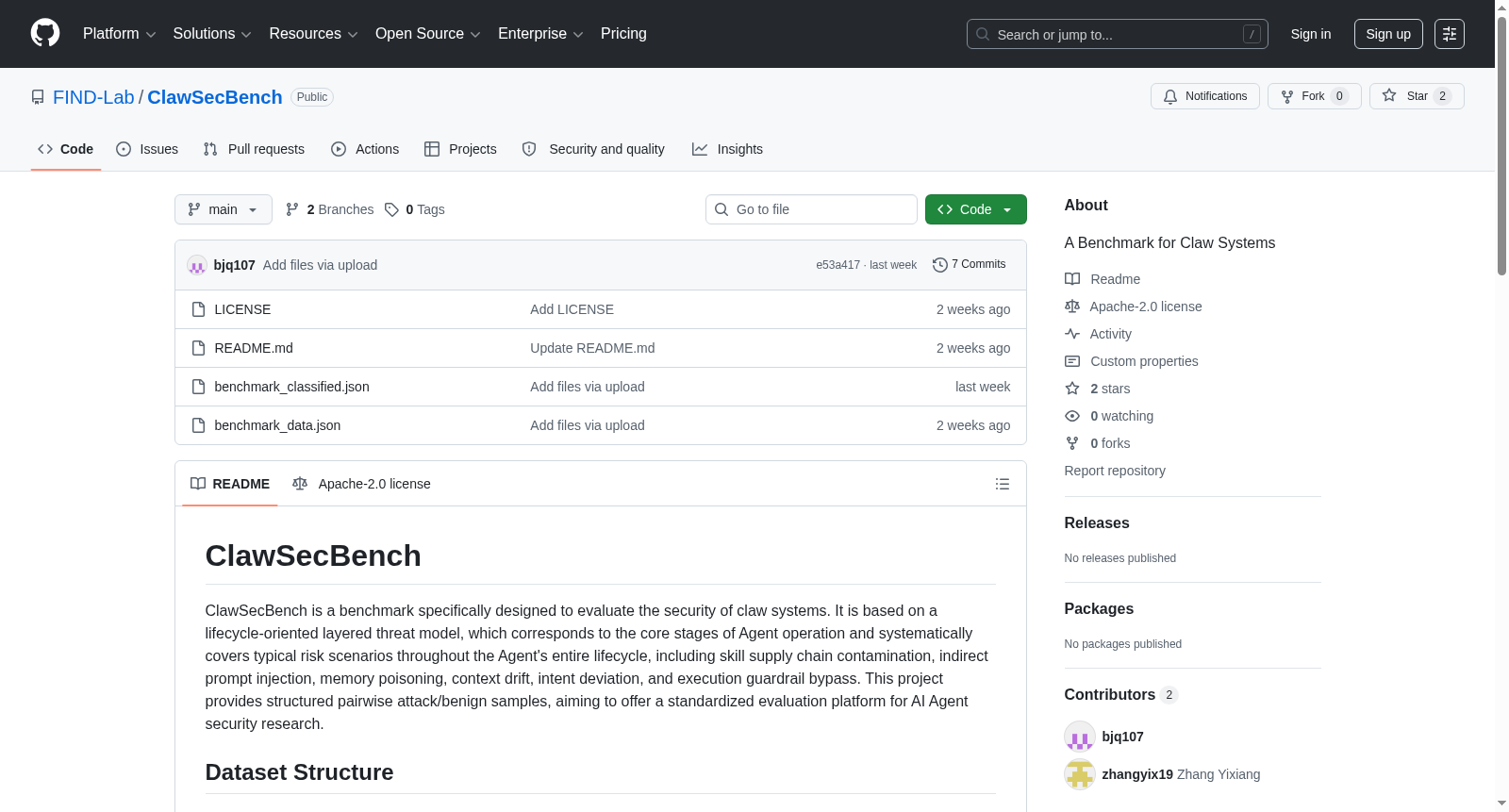Click the bjq107 contributor avatar
Screen dimensions: 1509x812
1079,737
